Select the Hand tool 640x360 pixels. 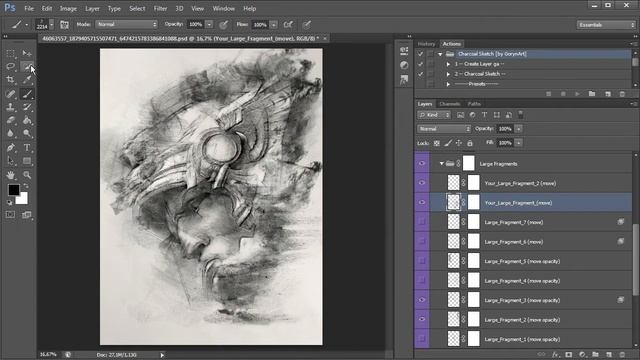pyautogui.click(x=10, y=175)
